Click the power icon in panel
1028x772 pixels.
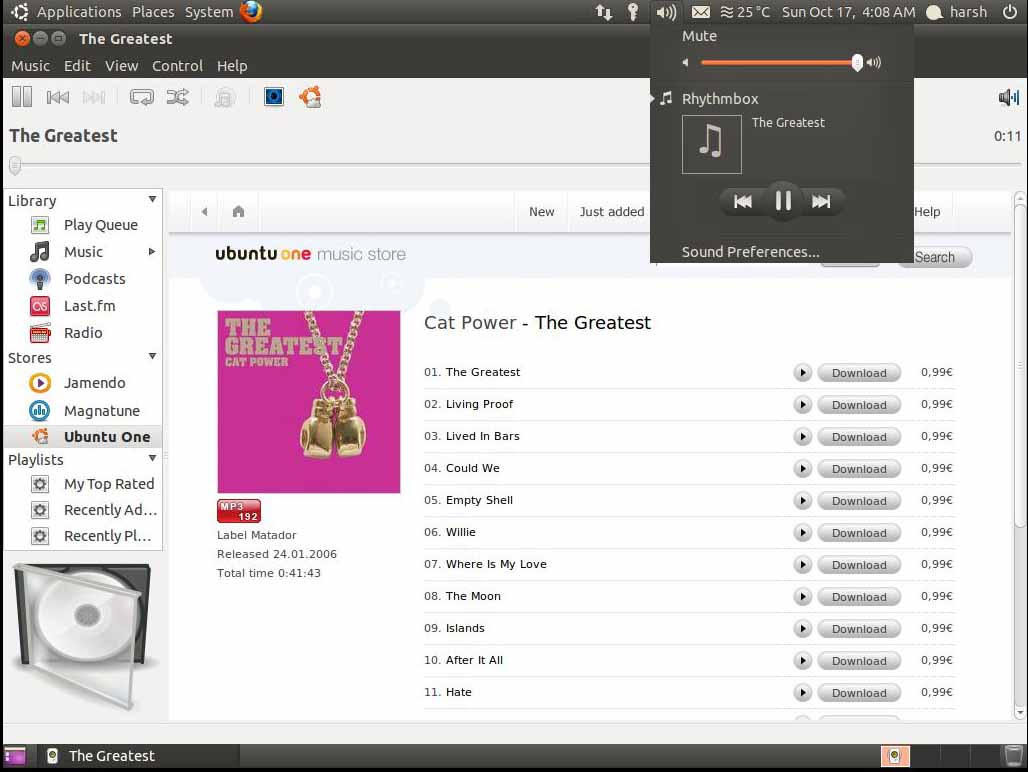click(1010, 12)
